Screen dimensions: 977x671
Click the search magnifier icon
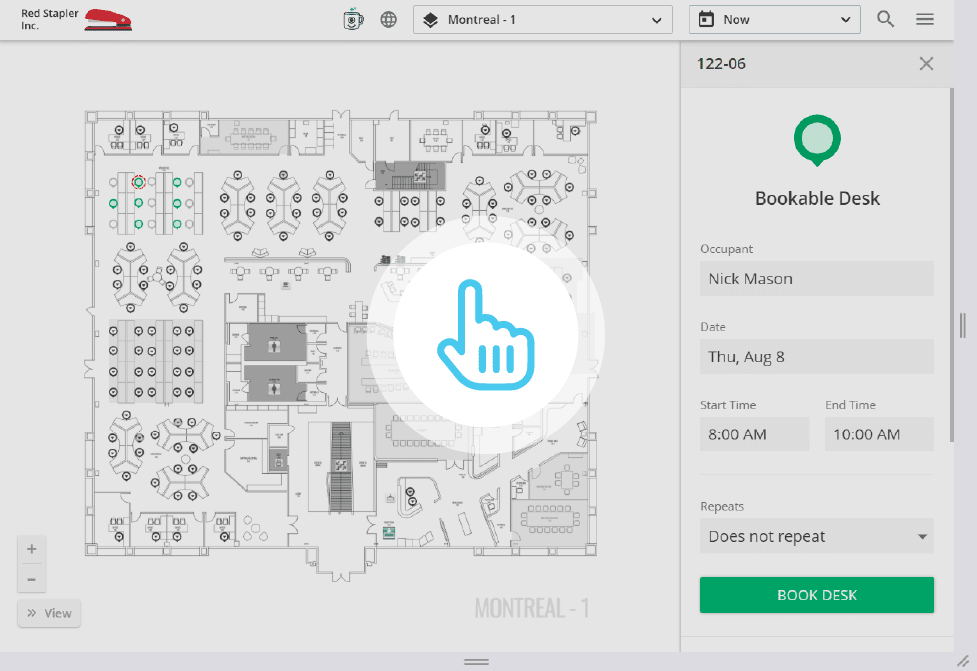coord(885,18)
